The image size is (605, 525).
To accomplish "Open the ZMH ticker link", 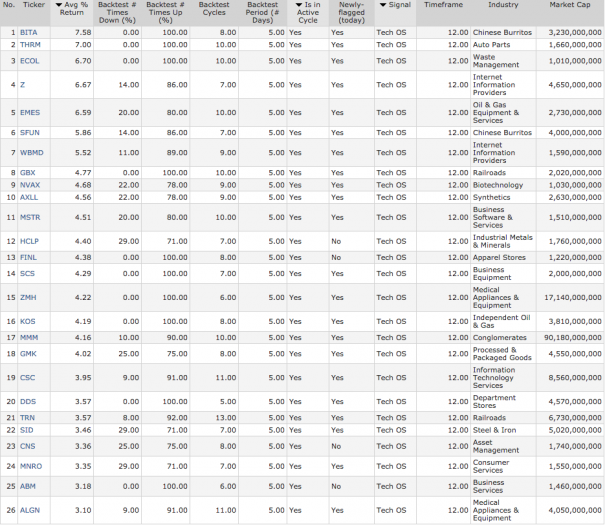I will (28, 298).
